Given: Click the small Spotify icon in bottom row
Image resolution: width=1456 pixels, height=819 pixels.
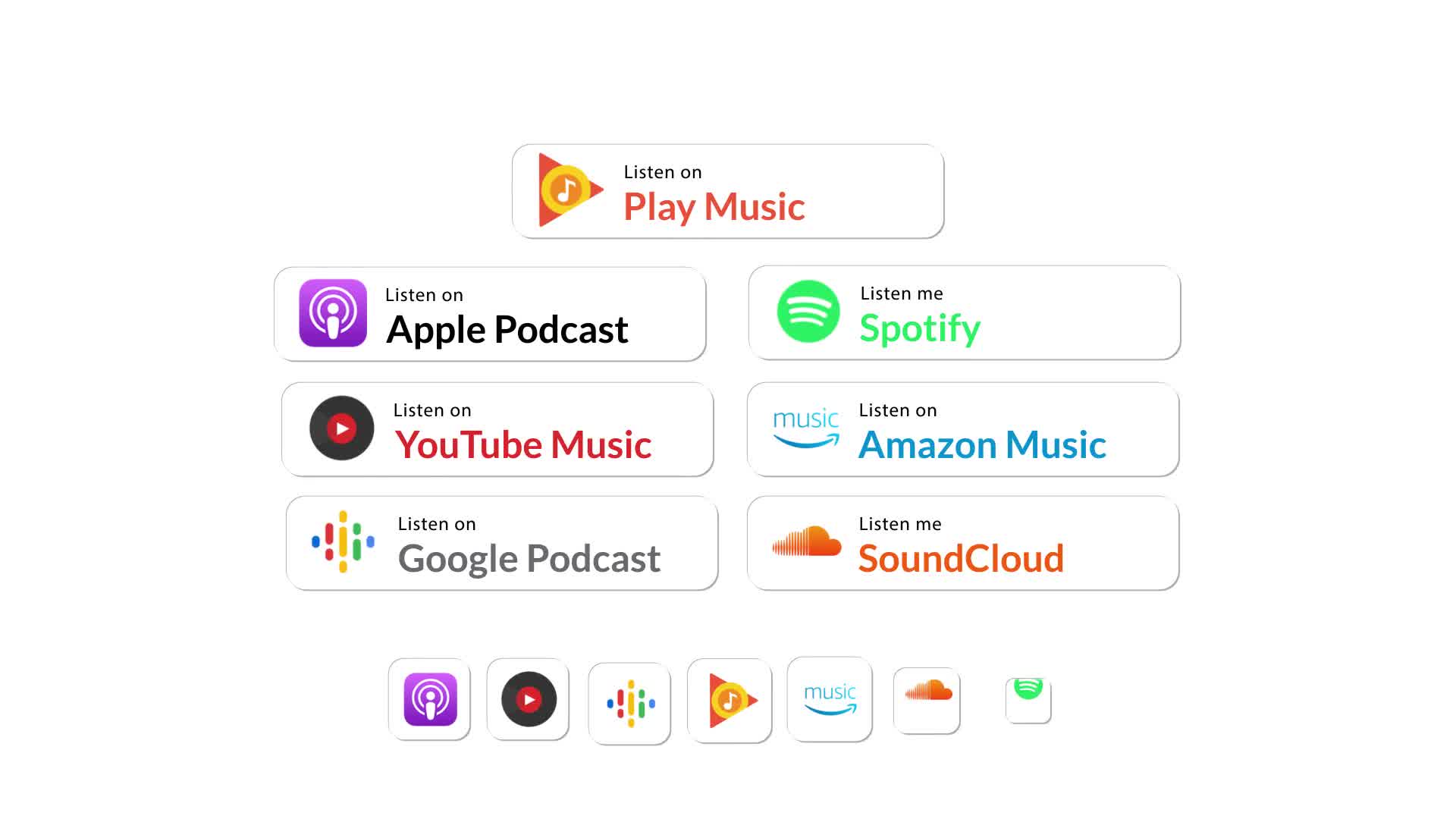Looking at the screenshot, I should point(1028,697).
